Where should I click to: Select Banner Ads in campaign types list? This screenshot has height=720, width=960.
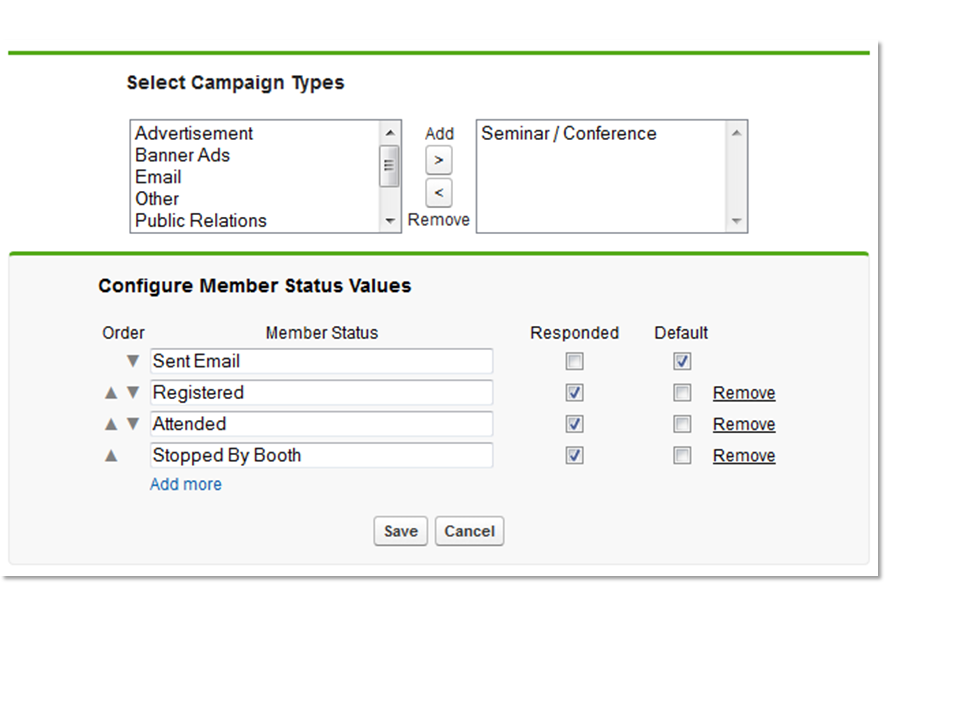click(x=182, y=156)
